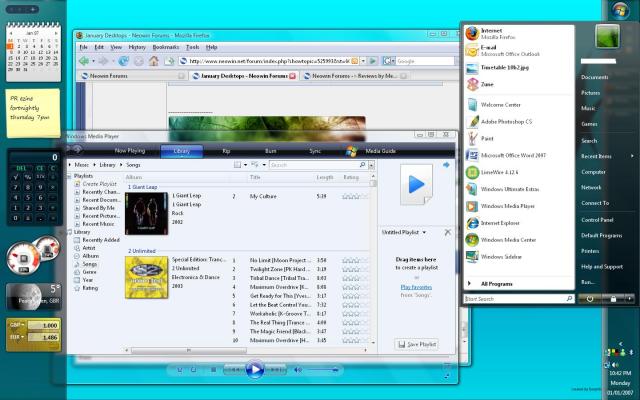The width and height of the screenshot is (640, 400).
Task: Select the song My Culture
Action: [263, 197]
